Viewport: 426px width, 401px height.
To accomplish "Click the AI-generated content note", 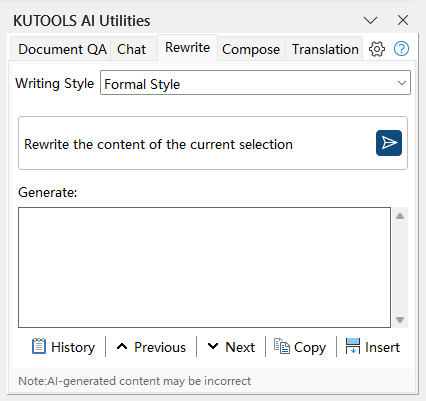I will [135, 381].
